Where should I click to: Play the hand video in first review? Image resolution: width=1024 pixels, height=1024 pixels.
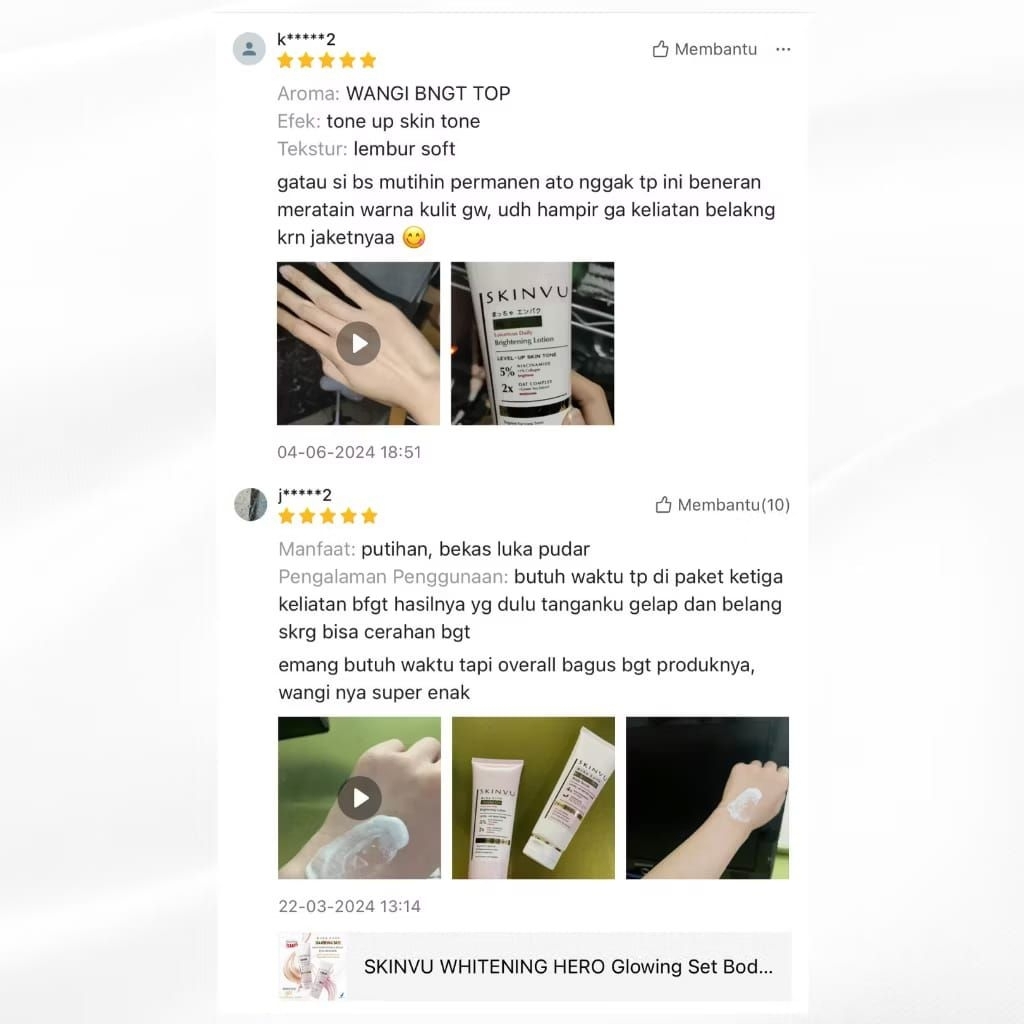tap(359, 344)
